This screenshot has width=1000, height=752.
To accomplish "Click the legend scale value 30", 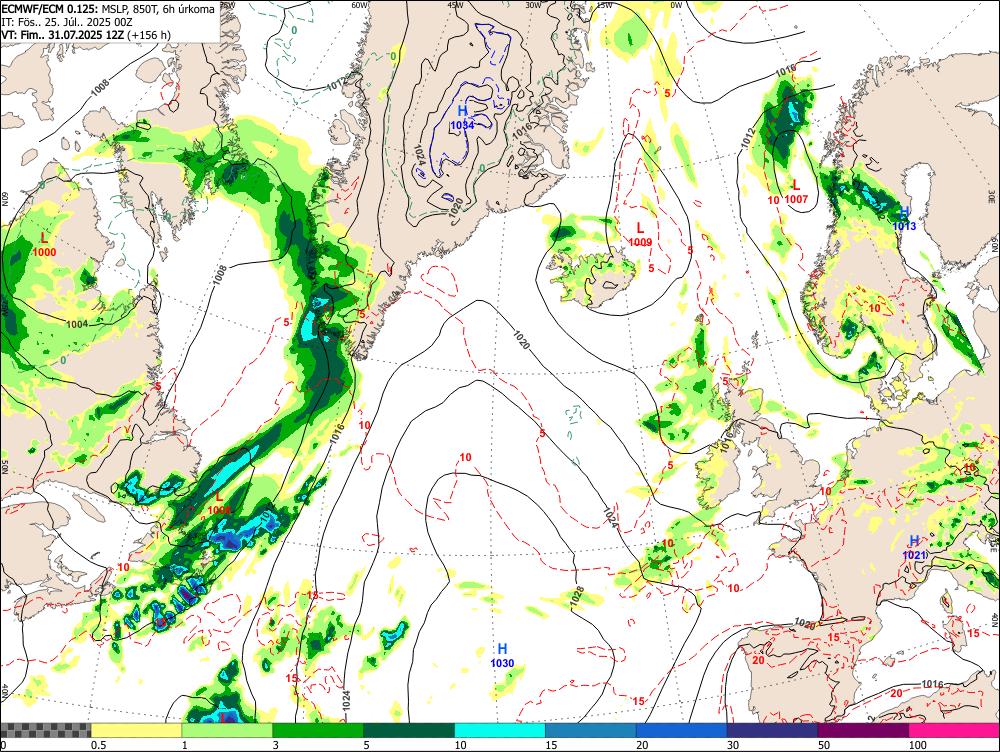I will (733, 745).
